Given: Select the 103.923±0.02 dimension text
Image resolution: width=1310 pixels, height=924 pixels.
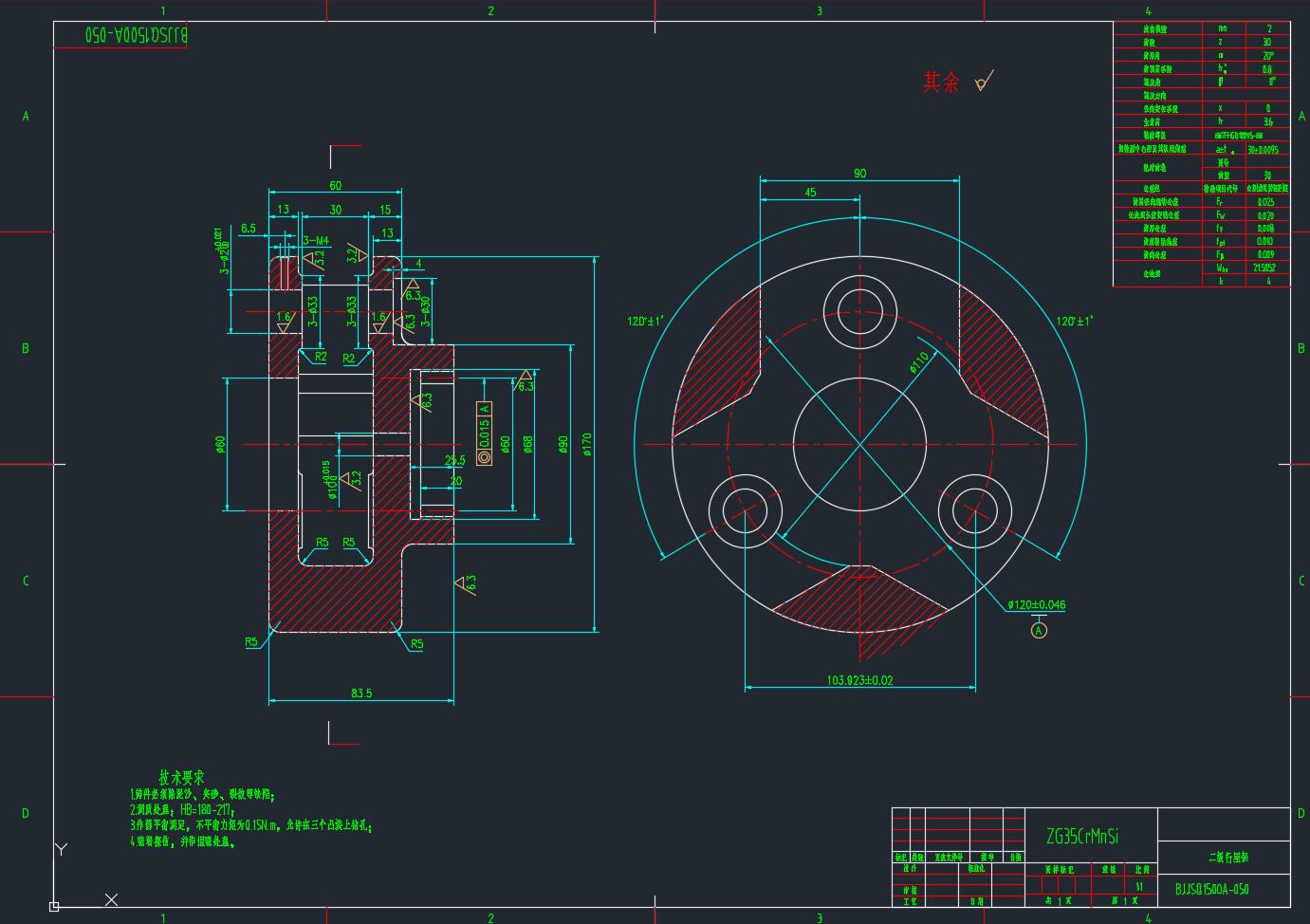Looking at the screenshot, I should point(859,679).
